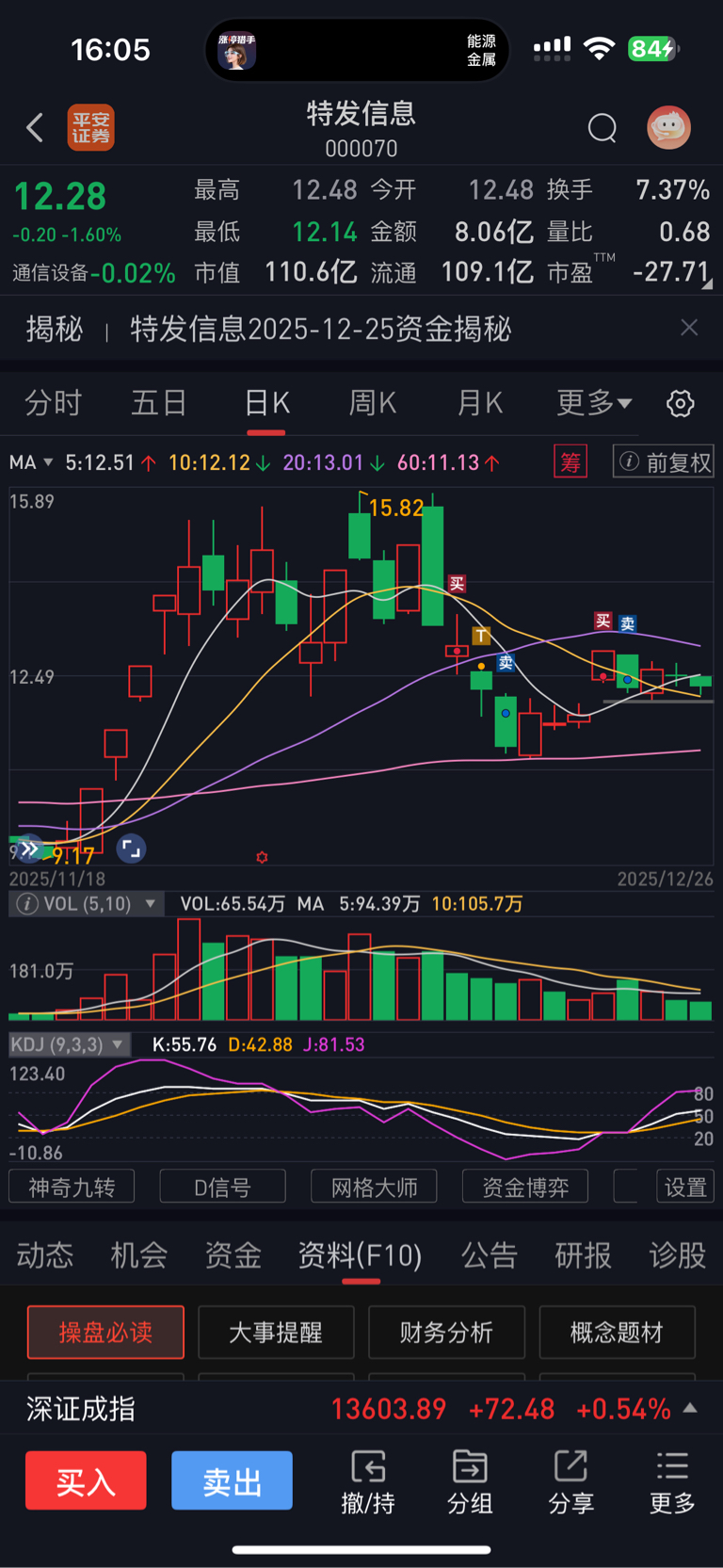Viewport: 723px width, 1568px height.
Task: Open the 资金 tab
Action: 233,1255
